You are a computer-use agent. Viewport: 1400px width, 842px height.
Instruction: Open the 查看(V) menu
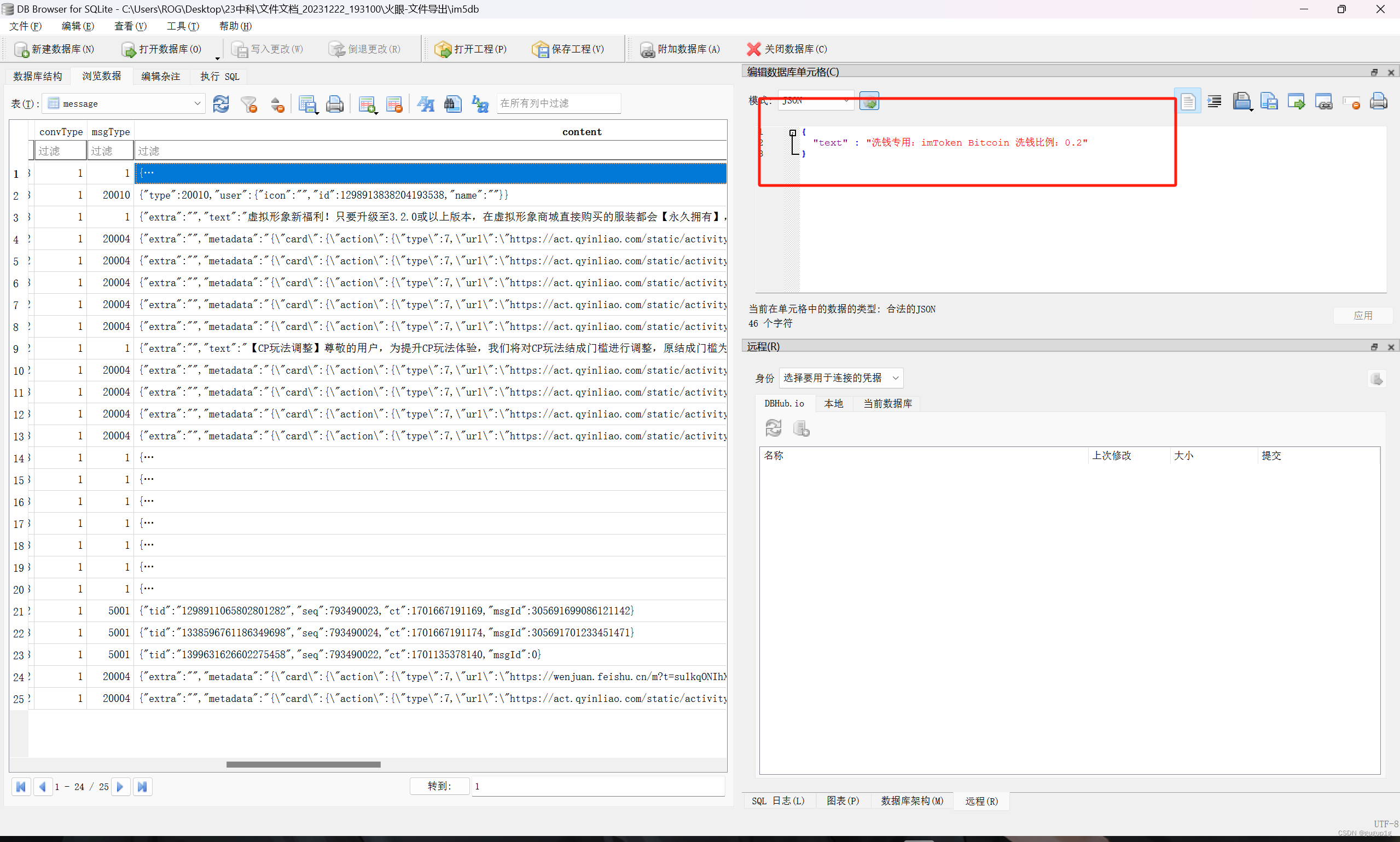[x=130, y=26]
